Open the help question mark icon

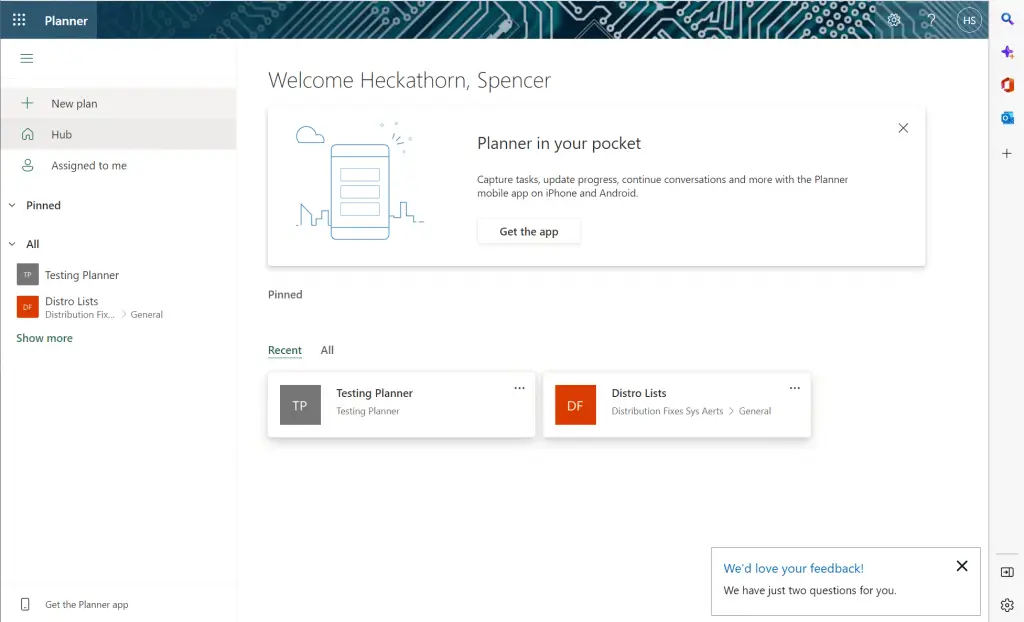pyautogui.click(x=932, y=20)
